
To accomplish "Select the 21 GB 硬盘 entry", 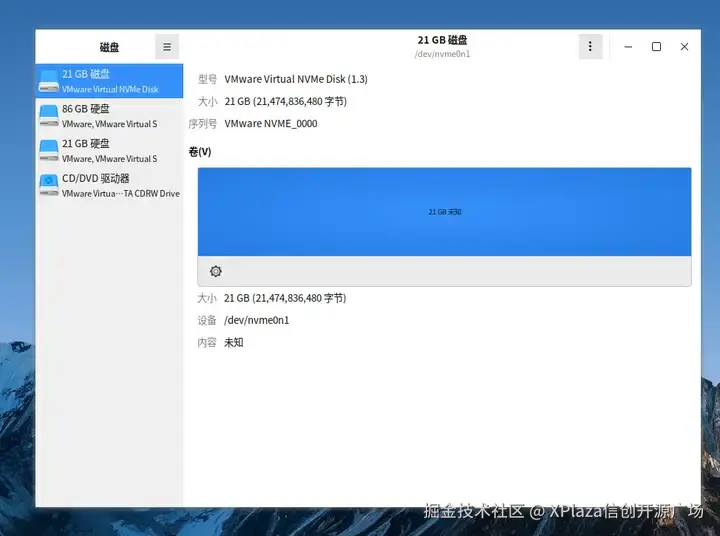I will pyautogui.click(x=109, y=151).
